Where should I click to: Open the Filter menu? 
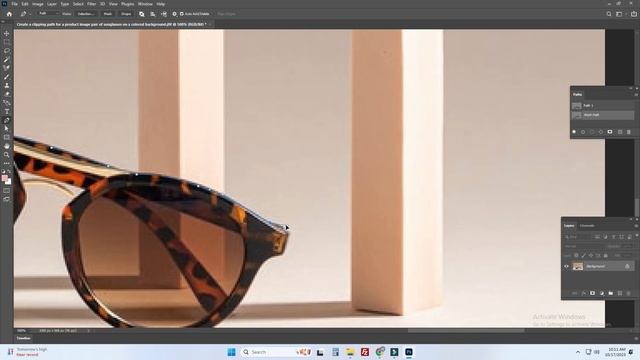coord(91,4)
